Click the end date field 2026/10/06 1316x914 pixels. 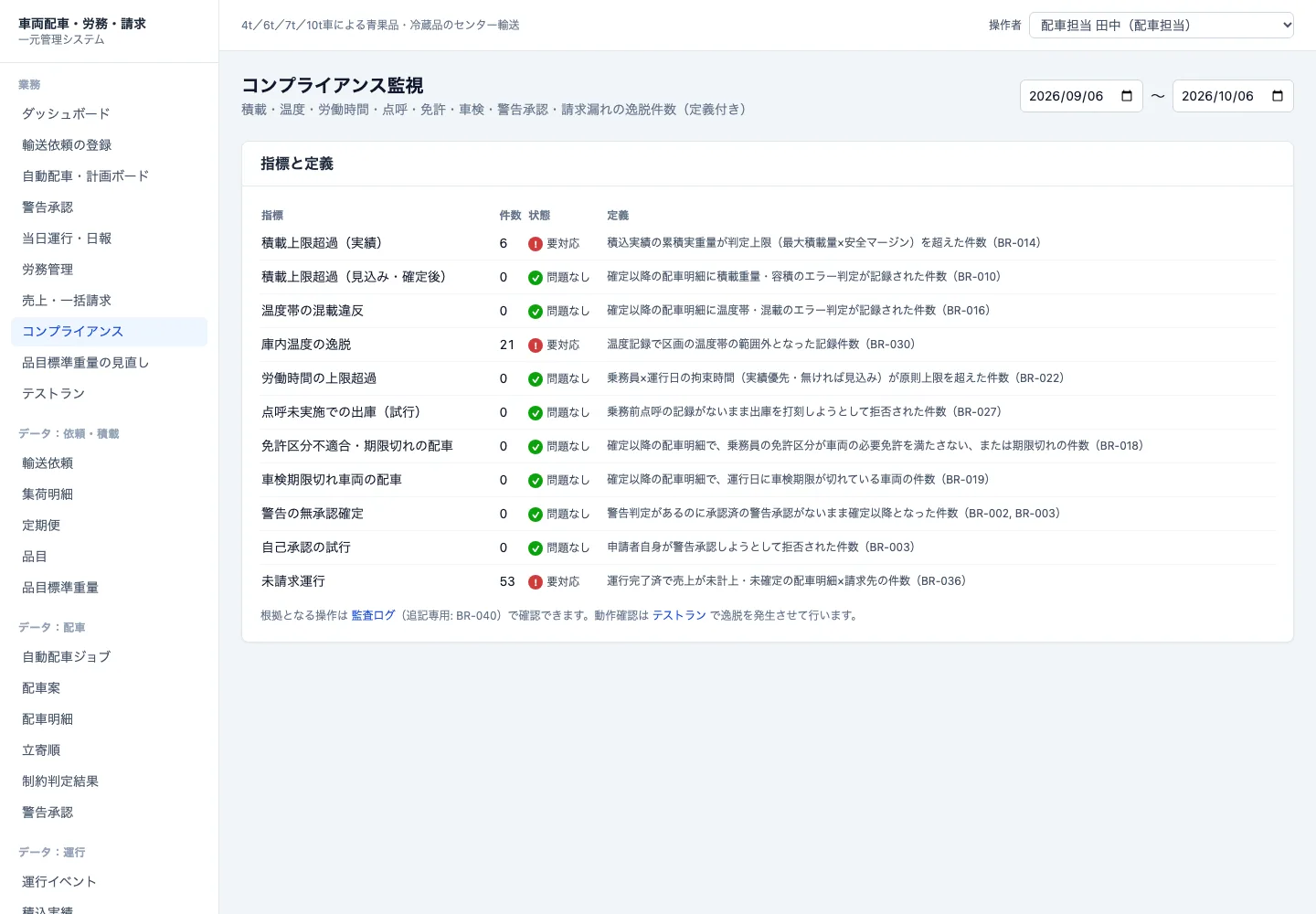click(1233, 96)
